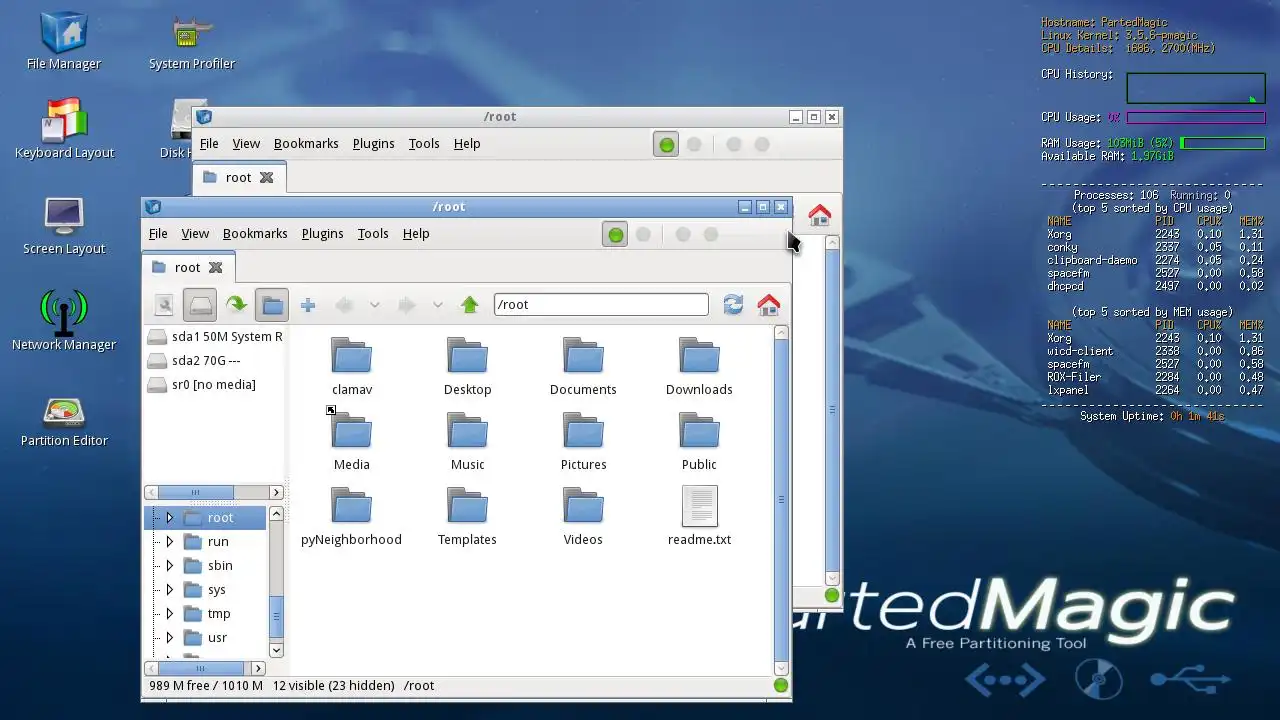
Task: Toggle the drive devices panel button
Action: pyautogui.click(x=201, y=305)
